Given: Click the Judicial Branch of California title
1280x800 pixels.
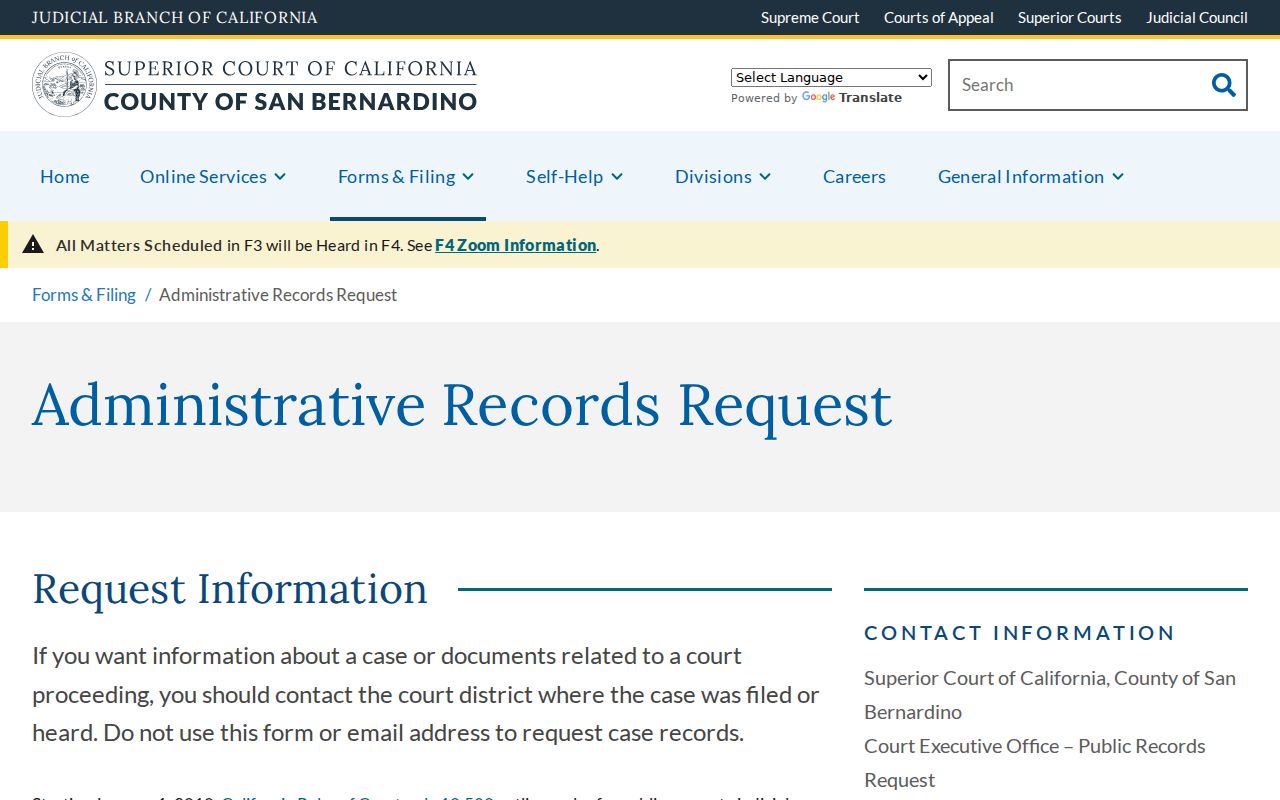Looking at the screenshot, I should point(175,18).
